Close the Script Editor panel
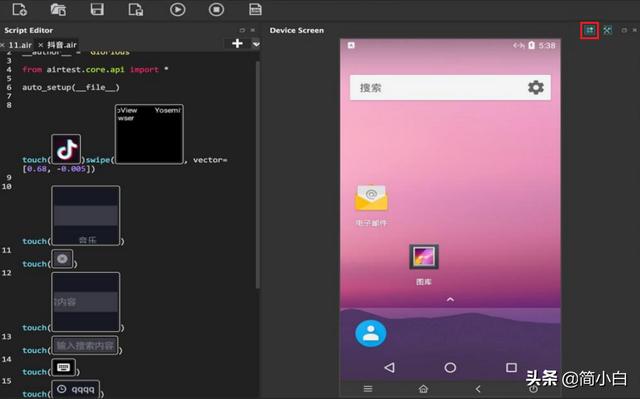640x399 pixels. pyautogui.click(x=253, y=30)
